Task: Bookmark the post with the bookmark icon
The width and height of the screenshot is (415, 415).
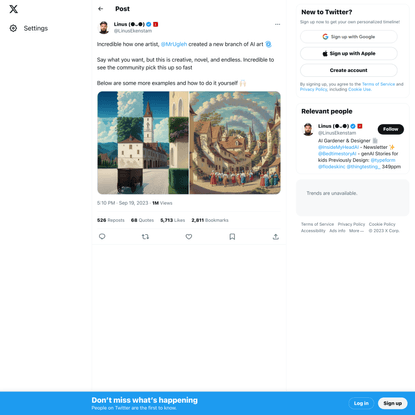Action: 232,236
